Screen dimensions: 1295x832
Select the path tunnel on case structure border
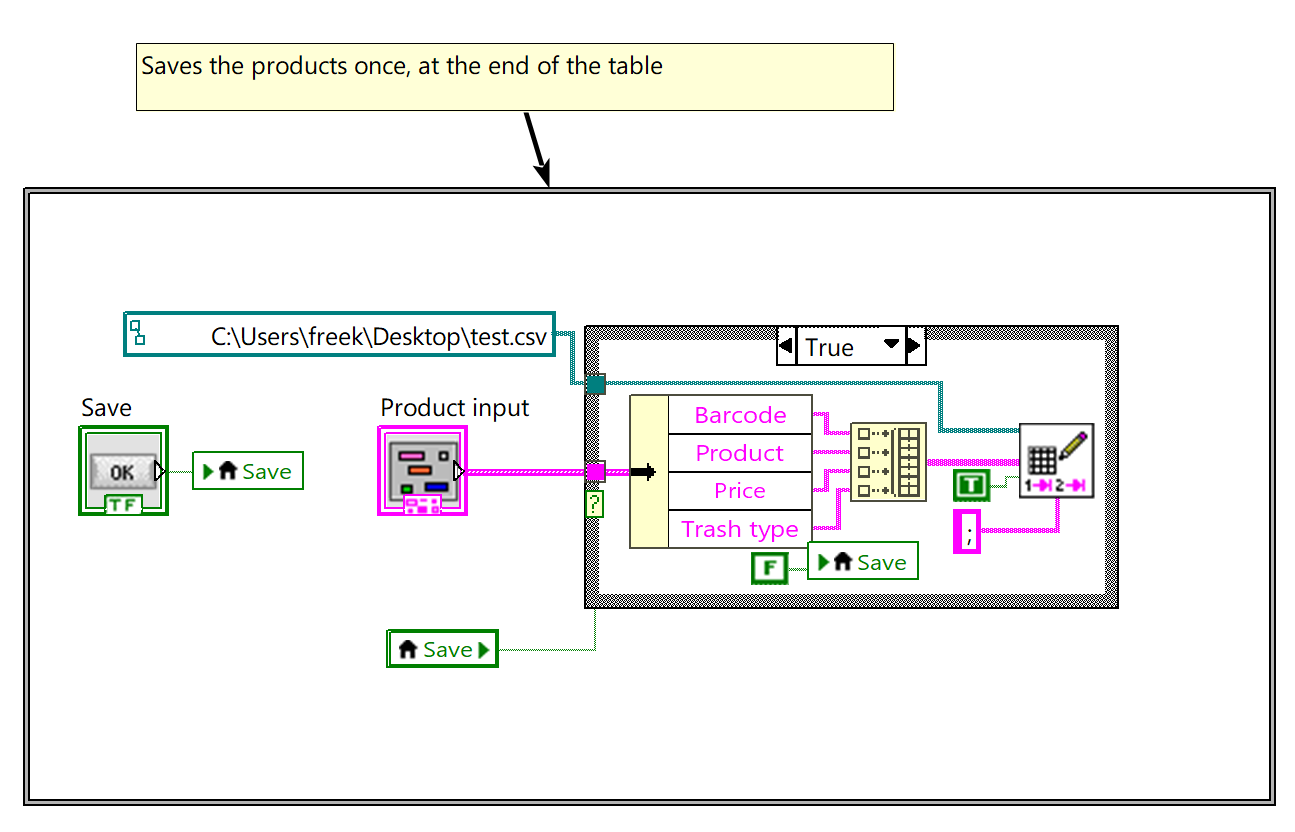click(x=595, y=384)
